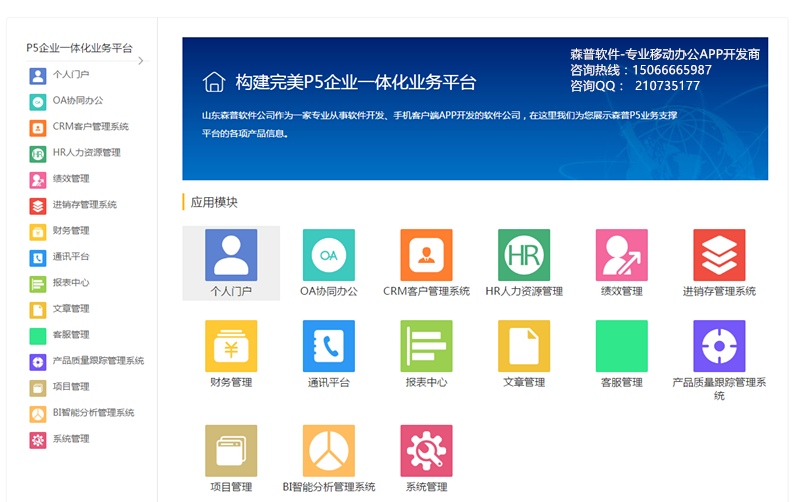Click sidebar 项目管理 tan icon

tap(38, 388)
